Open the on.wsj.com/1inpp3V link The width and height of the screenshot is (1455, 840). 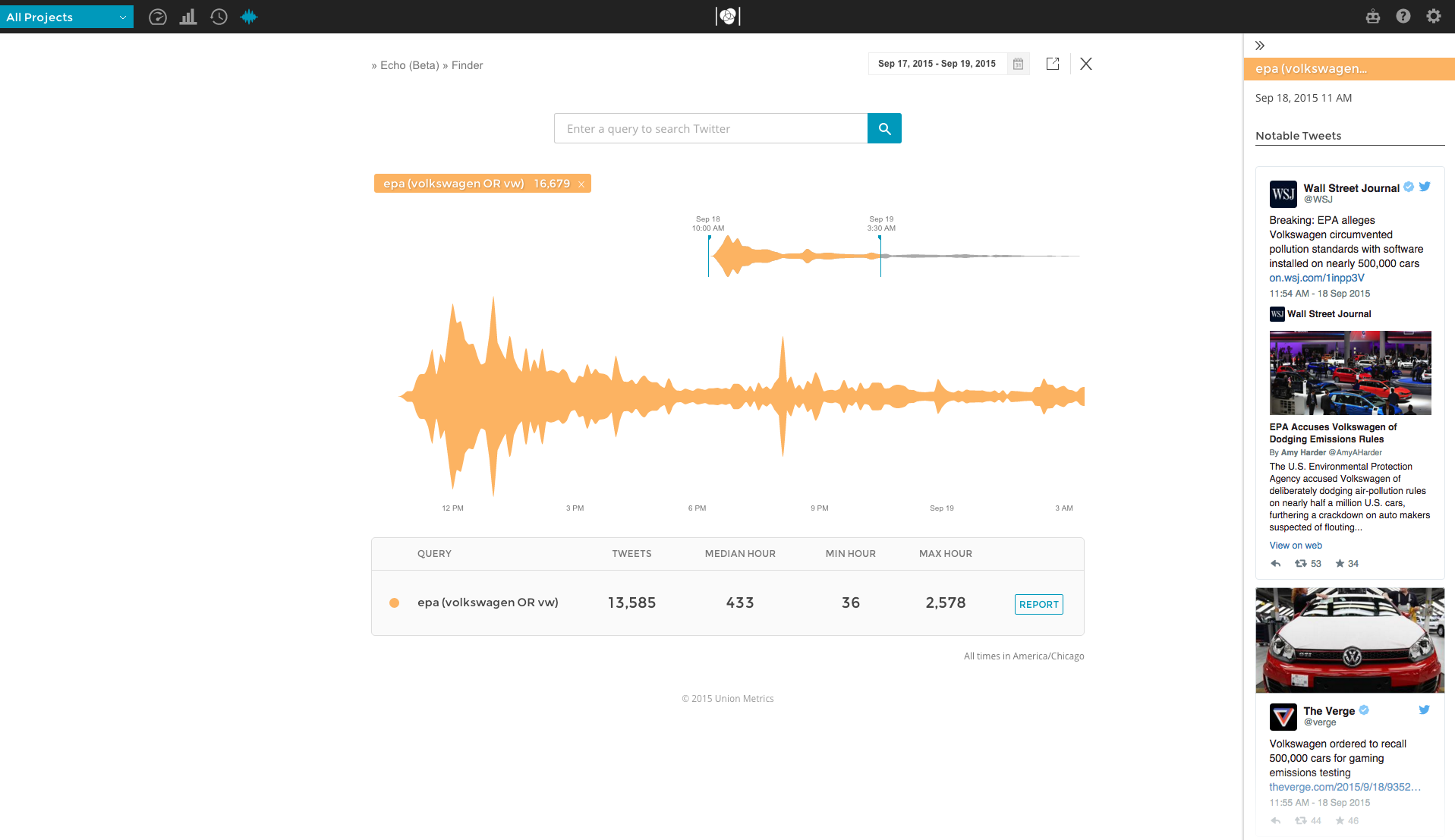point(1316,278)
